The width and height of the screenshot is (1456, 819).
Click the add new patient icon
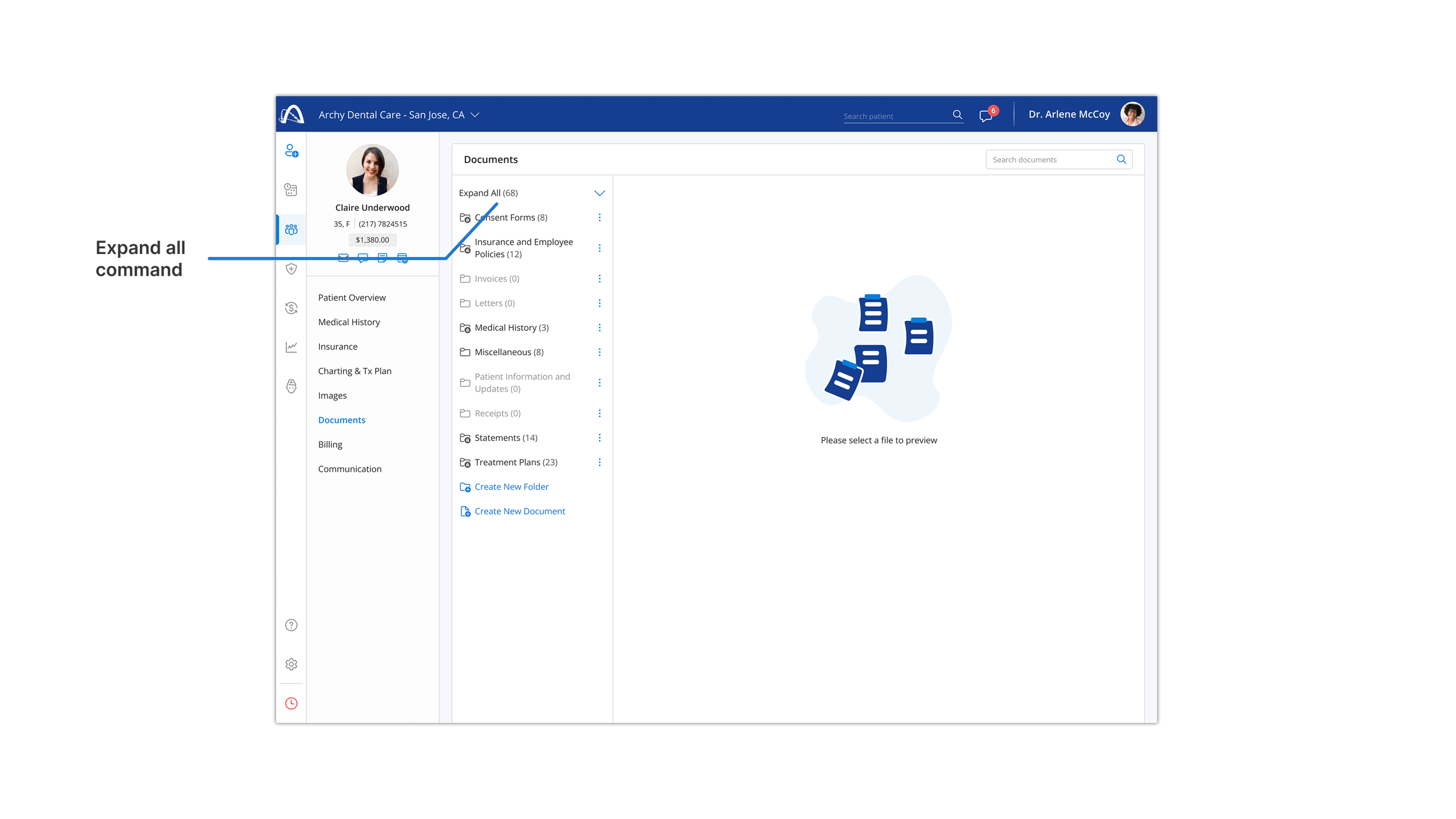(291, 151)
